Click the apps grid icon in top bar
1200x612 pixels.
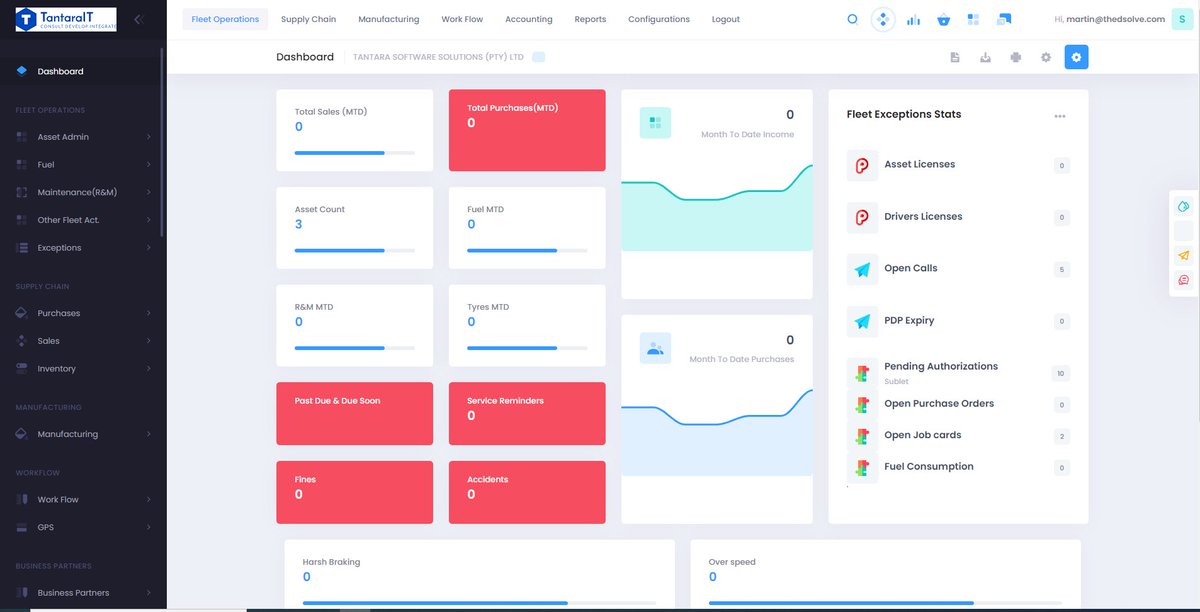click(x=973, y=17)
